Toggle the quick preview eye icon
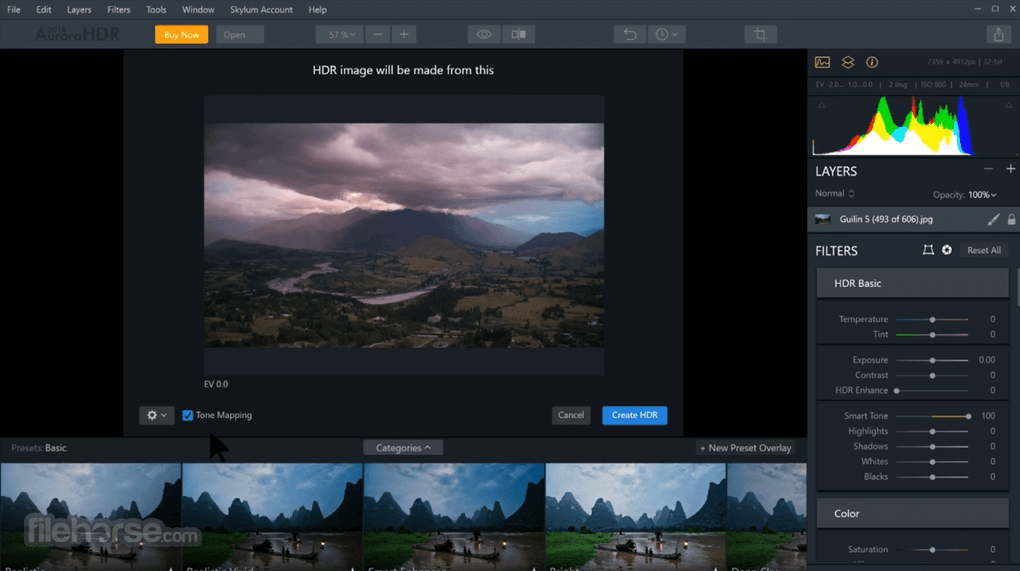 click(x=484, y=34)
